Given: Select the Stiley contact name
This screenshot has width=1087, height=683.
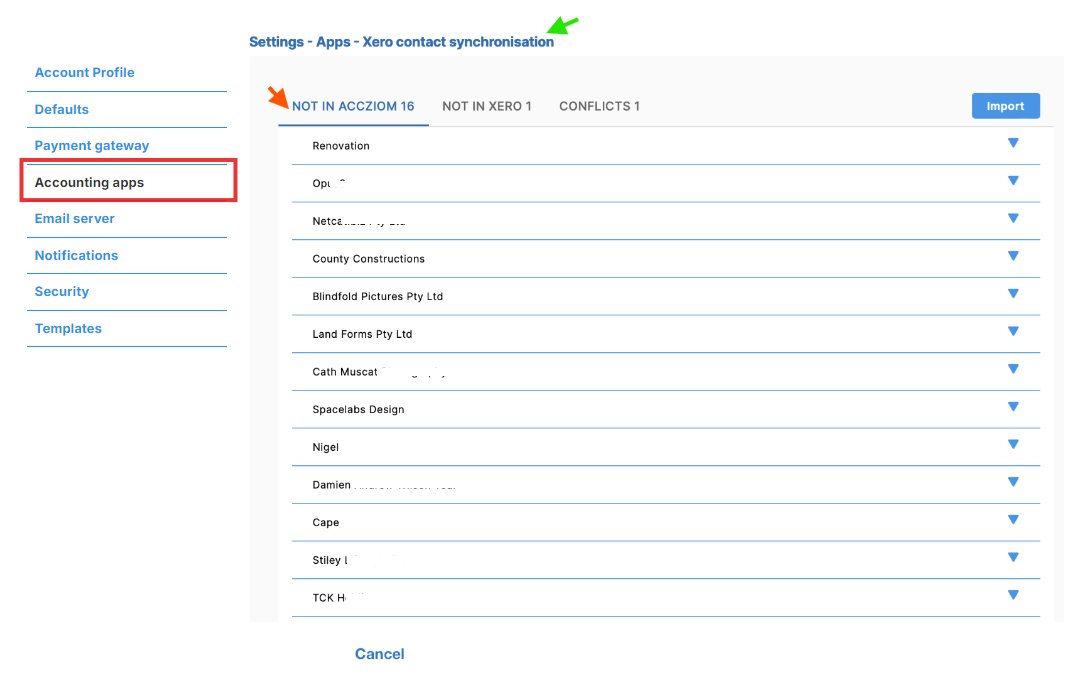Looking at the screenshot, I should [x=330, y=560].
